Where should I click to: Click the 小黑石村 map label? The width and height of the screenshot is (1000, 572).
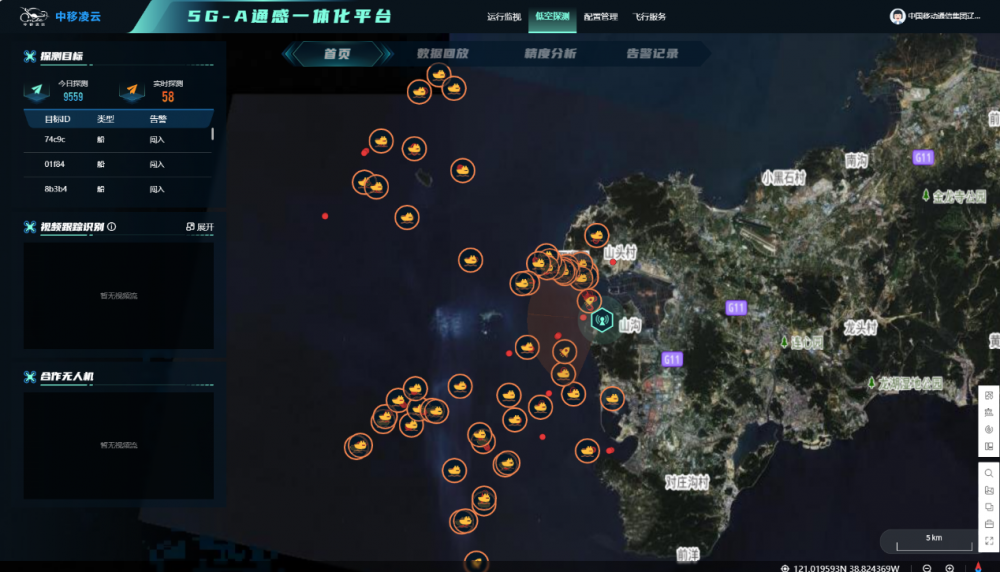pos(784,178)
